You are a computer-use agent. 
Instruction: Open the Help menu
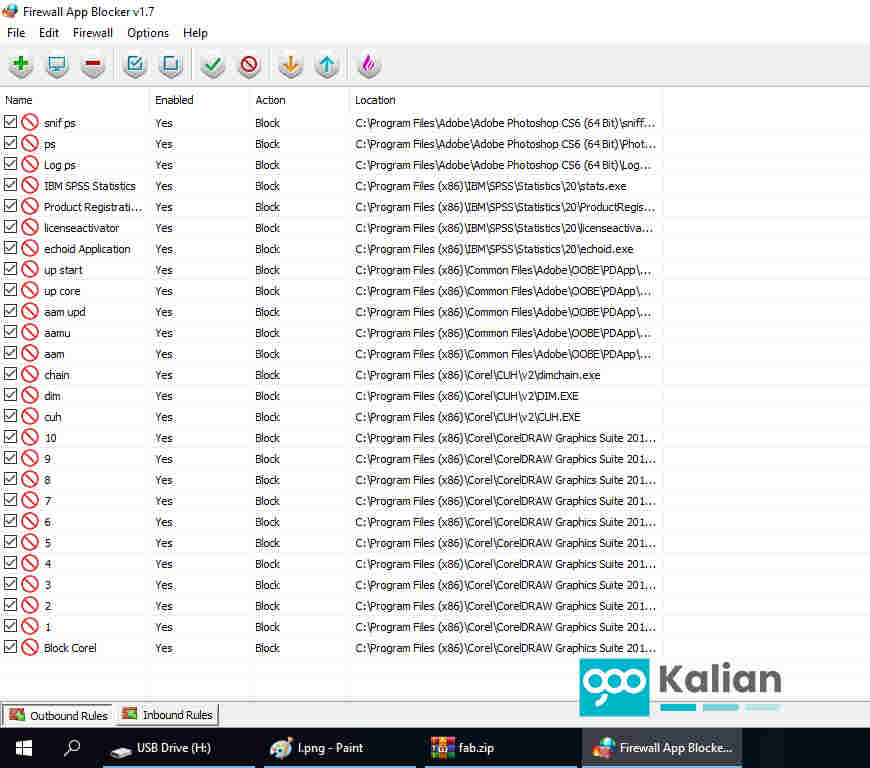click(195, 33)
